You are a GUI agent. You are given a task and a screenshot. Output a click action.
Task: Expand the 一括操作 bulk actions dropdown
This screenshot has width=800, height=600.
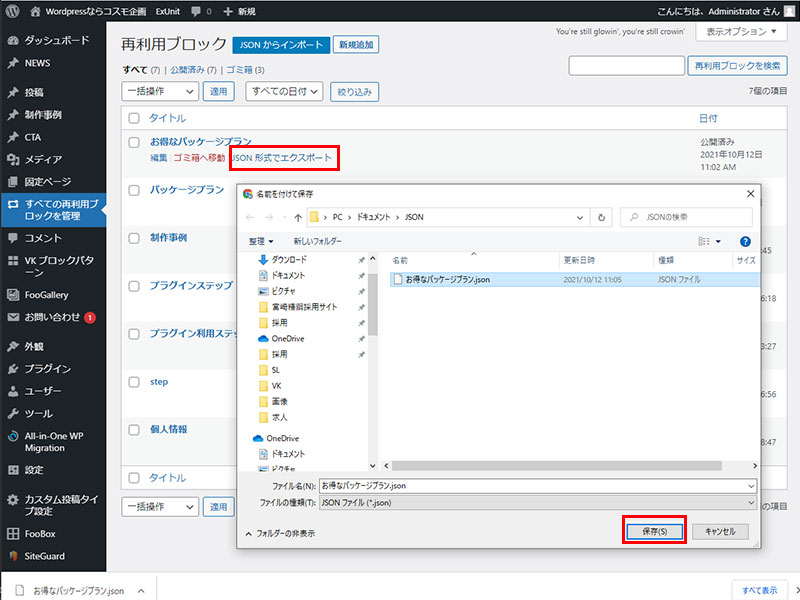pyautogui.click(x=159, y=92)
